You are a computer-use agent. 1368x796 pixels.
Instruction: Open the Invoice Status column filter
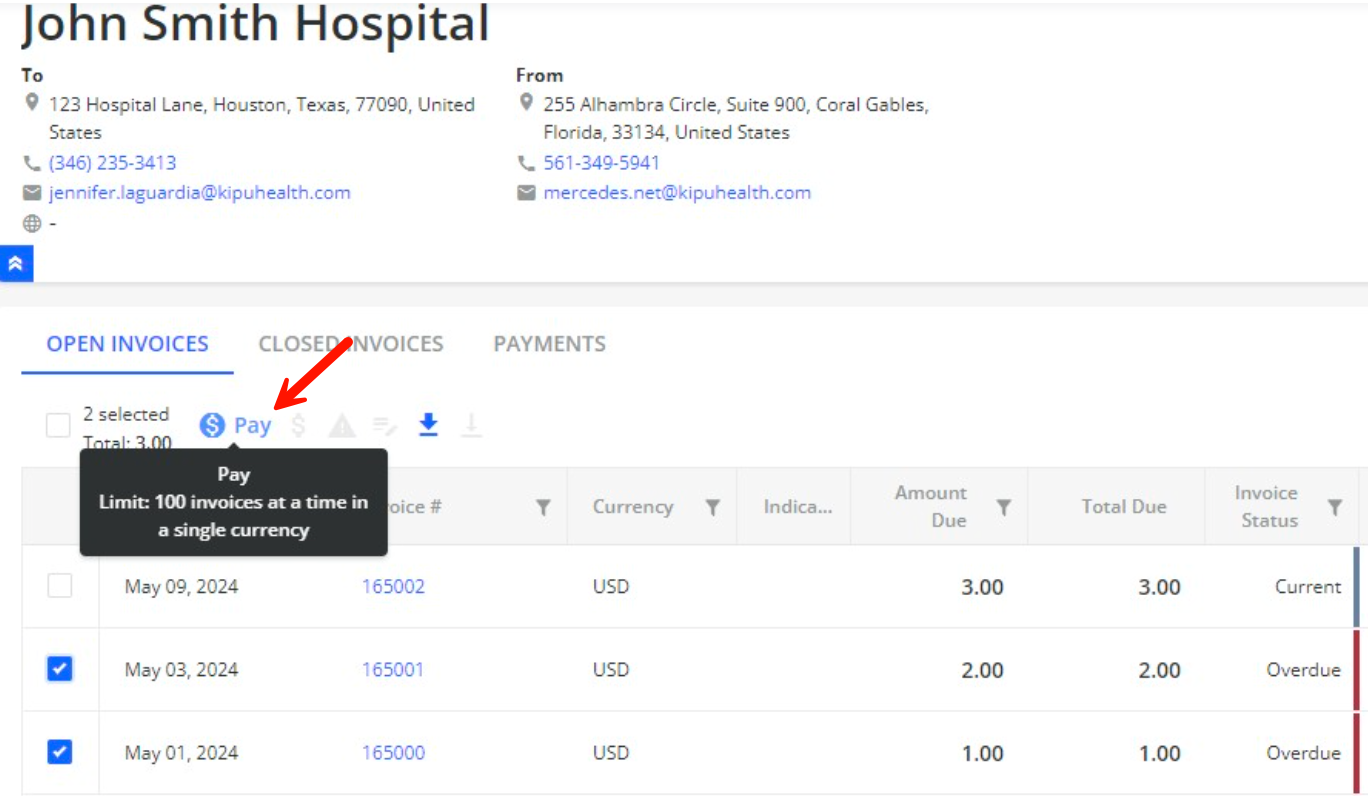[x=1334, y=508]
